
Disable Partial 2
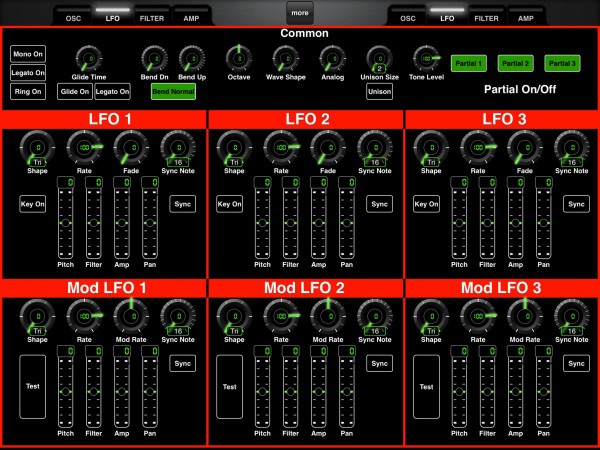[x=515, y=63]
